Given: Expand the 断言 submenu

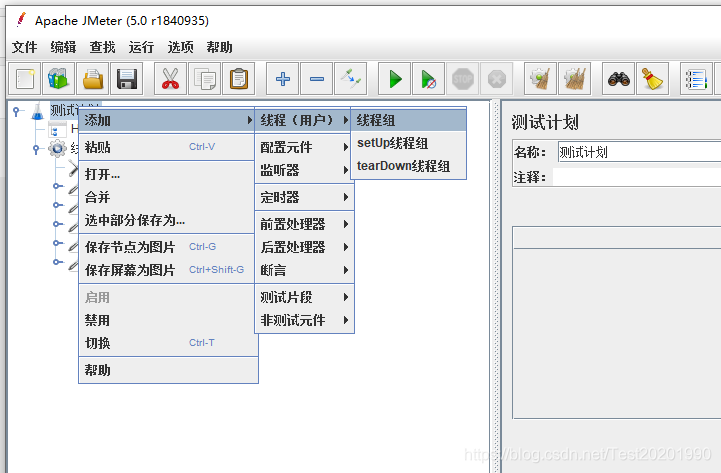Looking at the screenshot, I should pyautogui.click(x=303, y=270).
